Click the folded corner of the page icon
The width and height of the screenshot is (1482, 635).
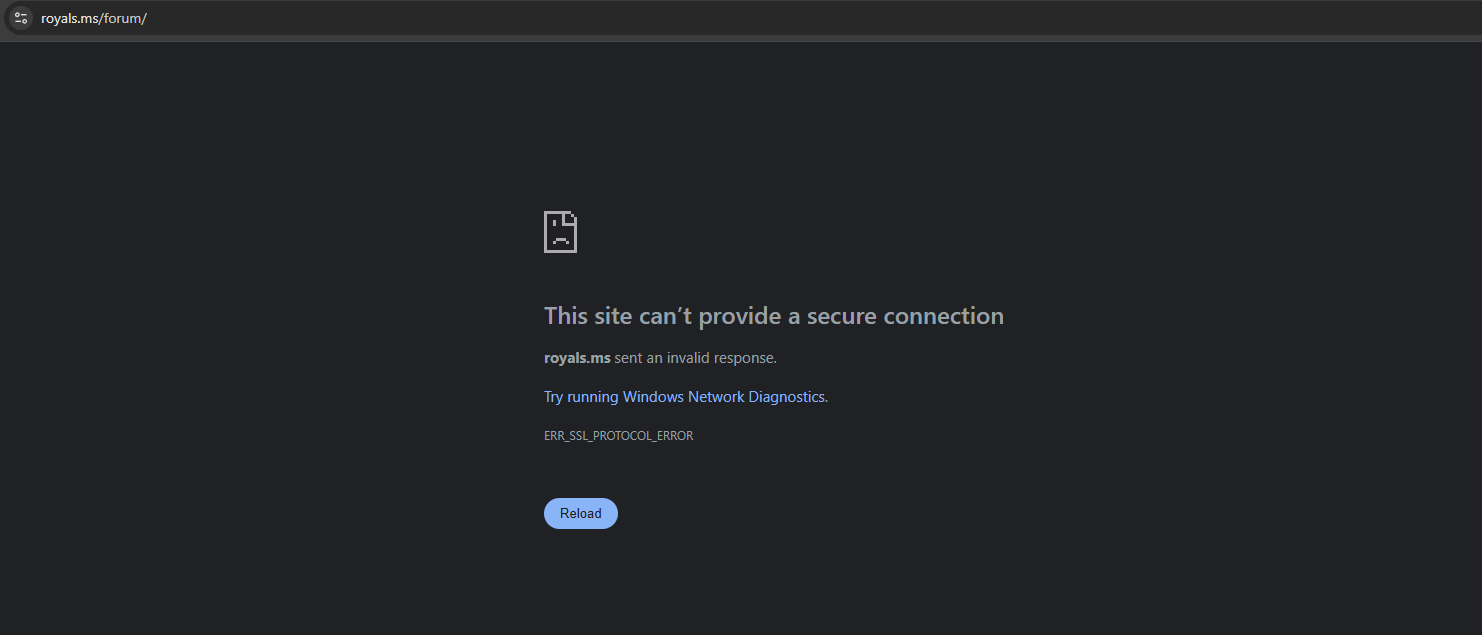(571, 217)
